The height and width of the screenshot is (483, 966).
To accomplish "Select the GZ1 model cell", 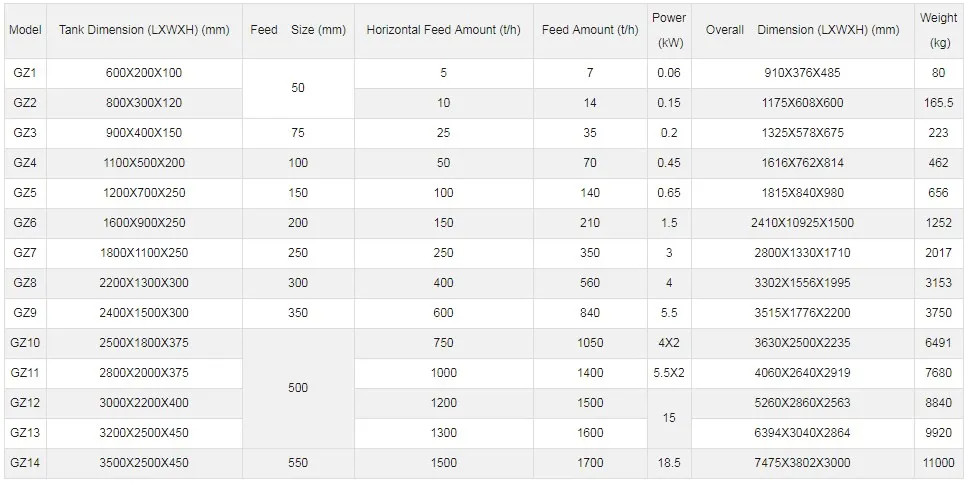I will point(24,73).
